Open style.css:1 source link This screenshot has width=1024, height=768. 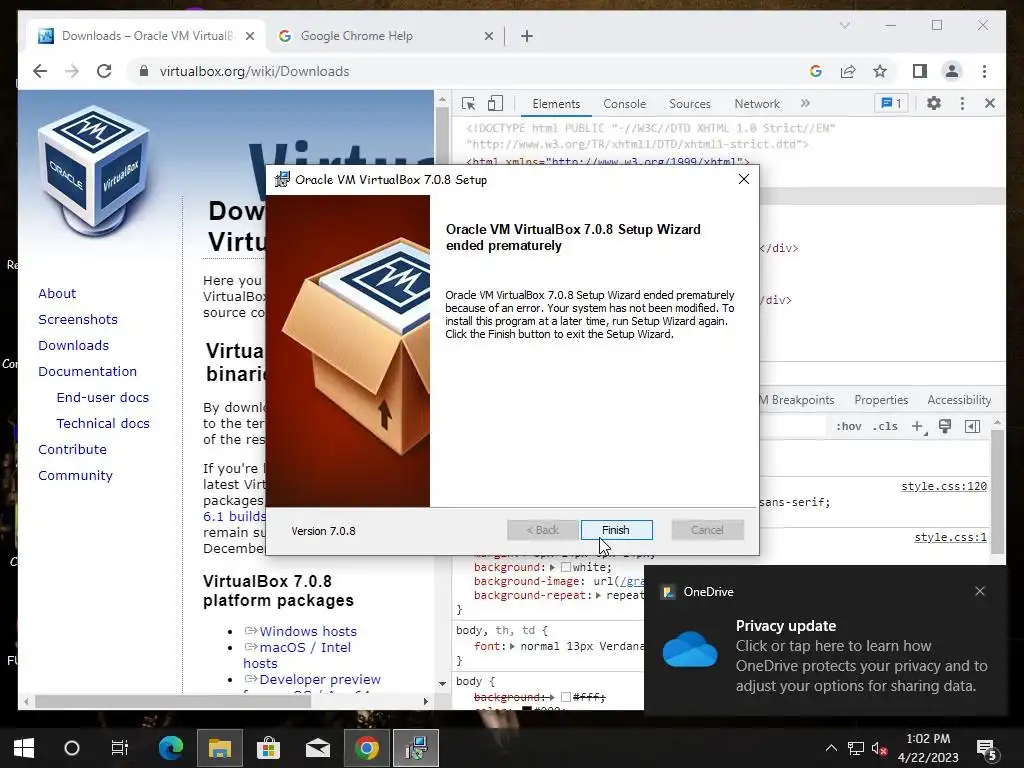950,537
